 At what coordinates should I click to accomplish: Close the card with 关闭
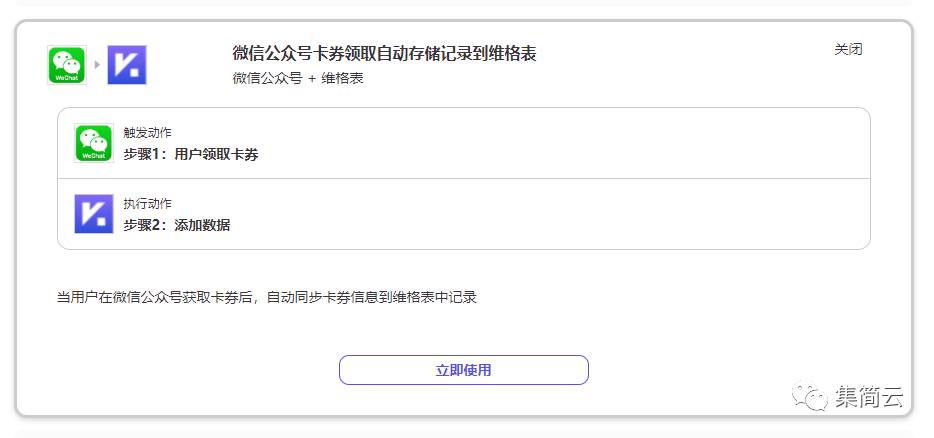click(848, 49)
